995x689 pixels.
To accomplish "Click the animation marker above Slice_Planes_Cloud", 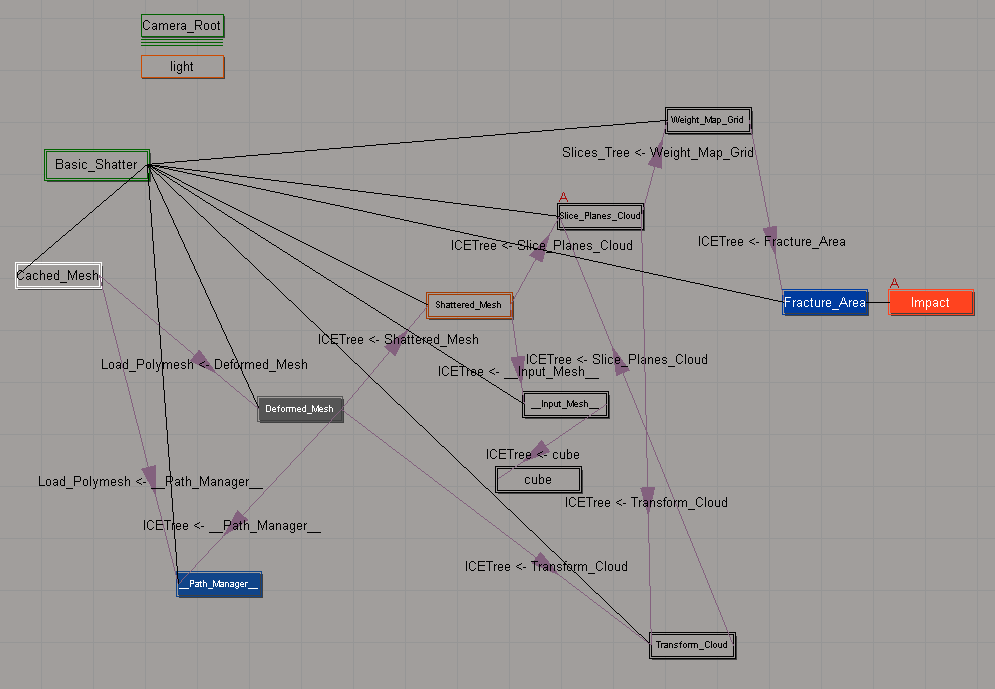I will point(563,197).
